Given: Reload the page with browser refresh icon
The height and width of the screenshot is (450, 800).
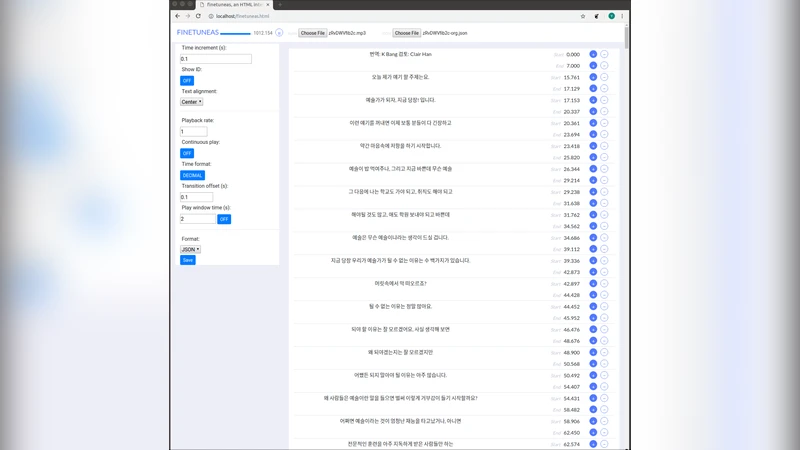Looking at the screenshot, I should tap(200, 16).
